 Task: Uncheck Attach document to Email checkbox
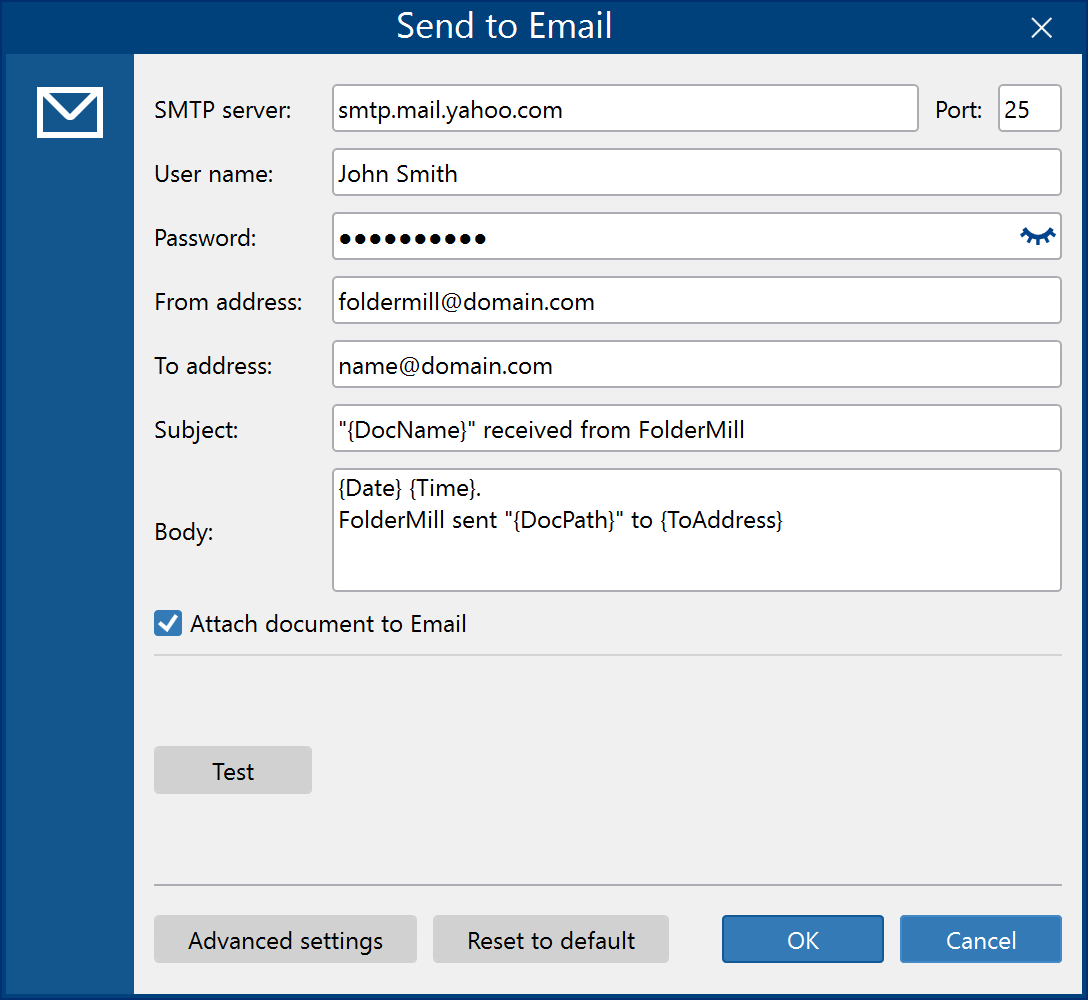pos(168,623)
